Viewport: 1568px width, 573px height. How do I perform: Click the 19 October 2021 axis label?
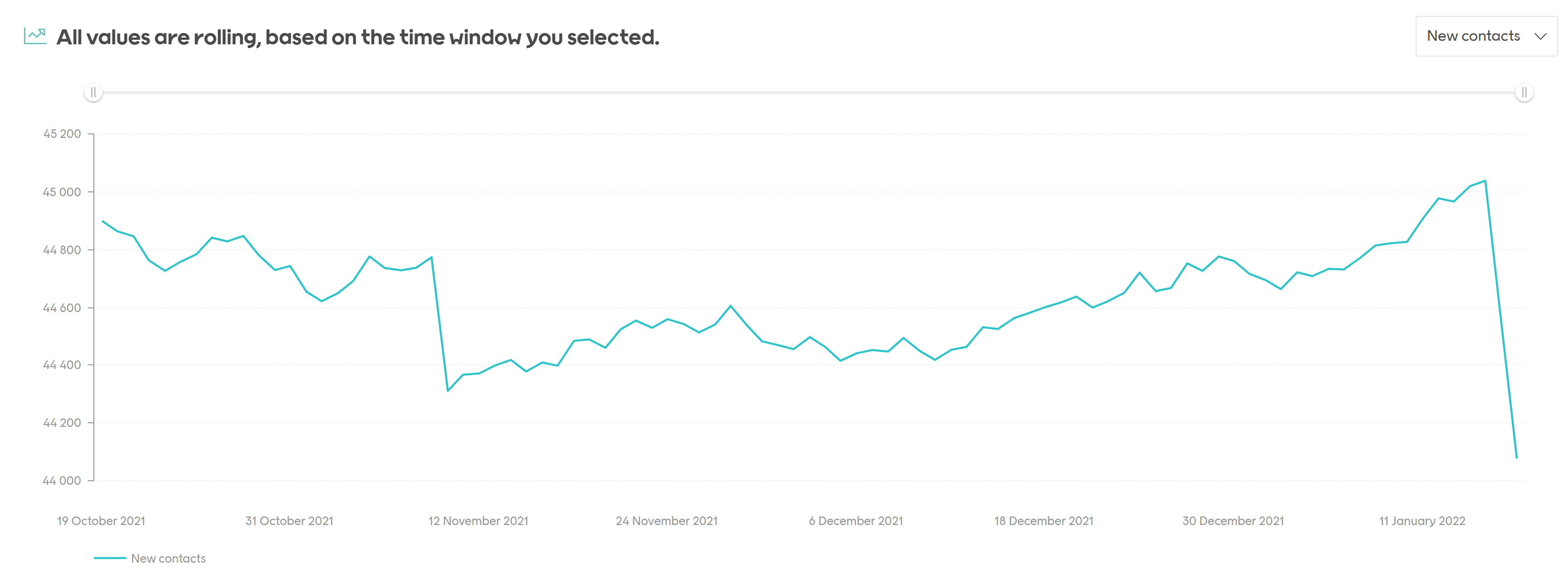[x=101, y=521]
